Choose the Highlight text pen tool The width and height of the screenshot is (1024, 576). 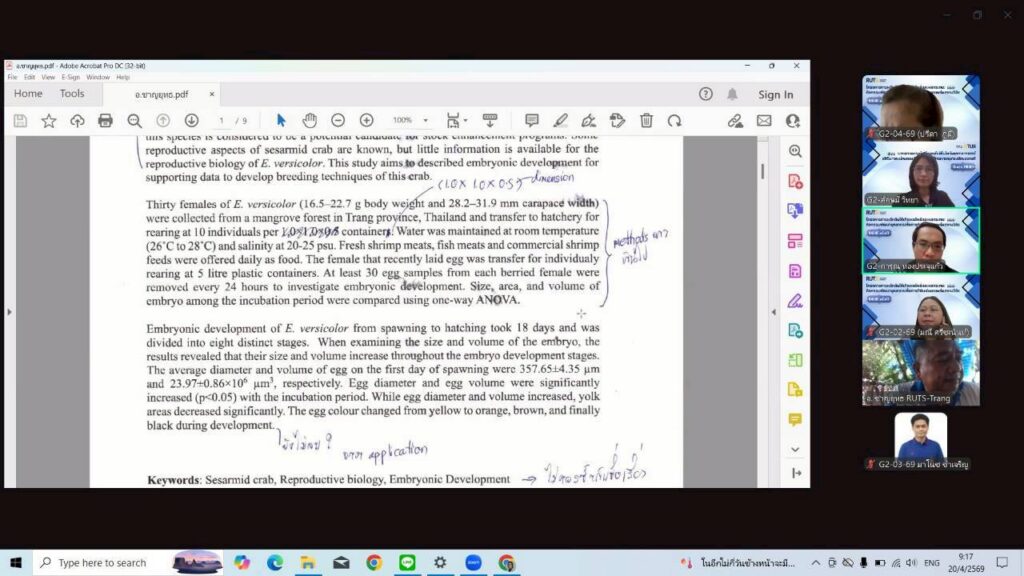tap(560, 120)
